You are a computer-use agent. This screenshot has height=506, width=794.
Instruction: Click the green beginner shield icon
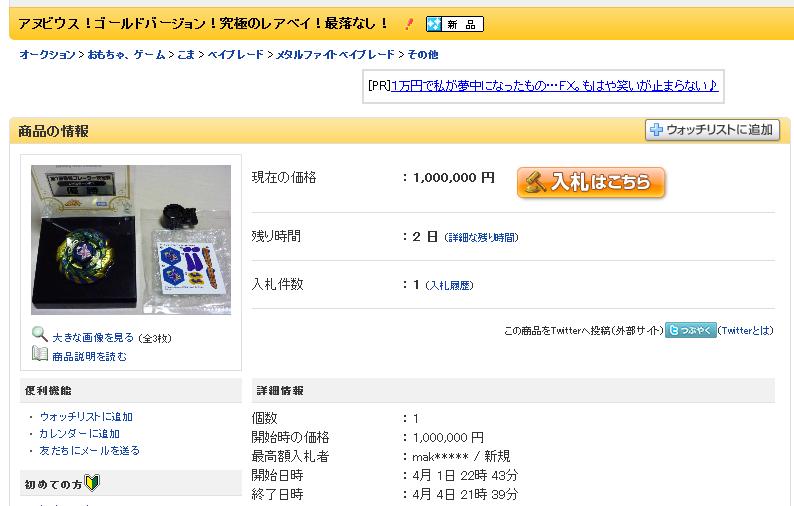click(92, 483)
